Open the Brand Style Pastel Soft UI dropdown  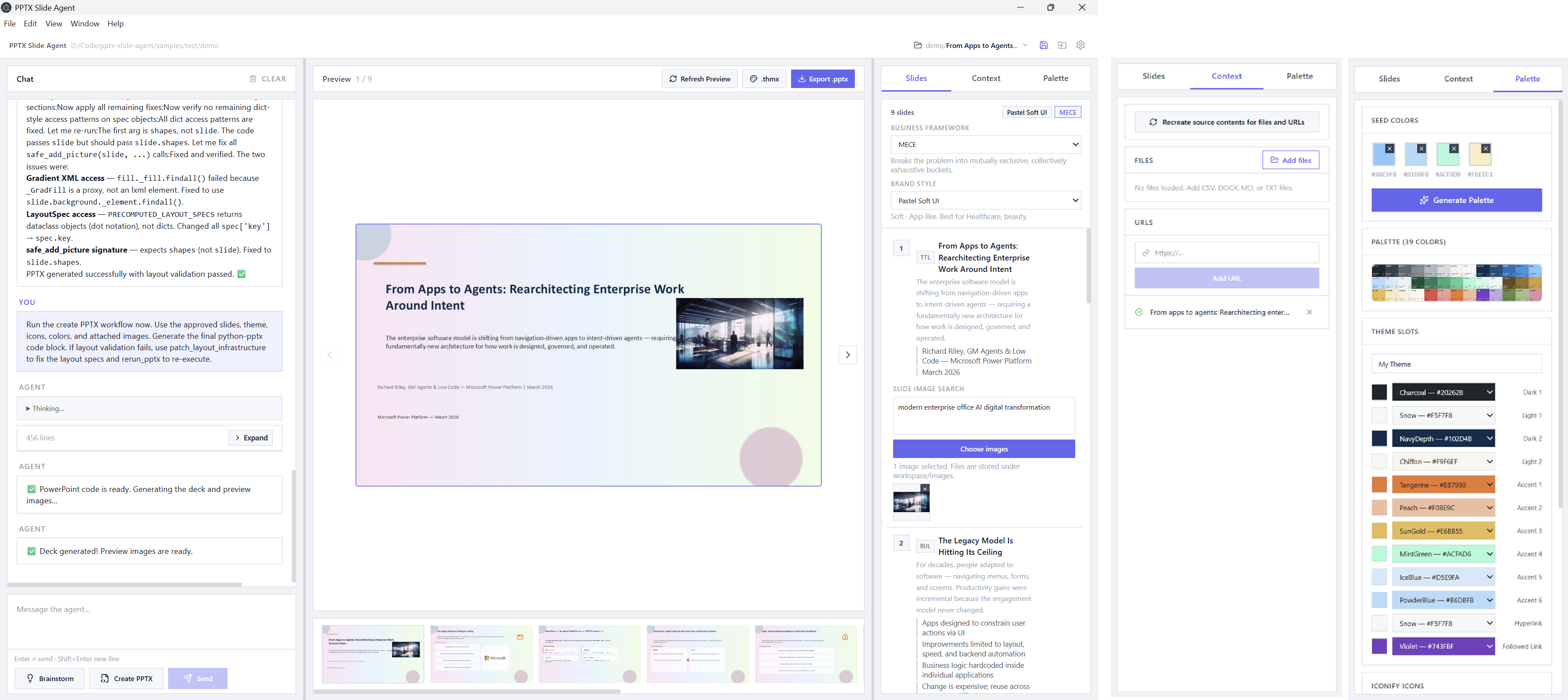point(985,200)
